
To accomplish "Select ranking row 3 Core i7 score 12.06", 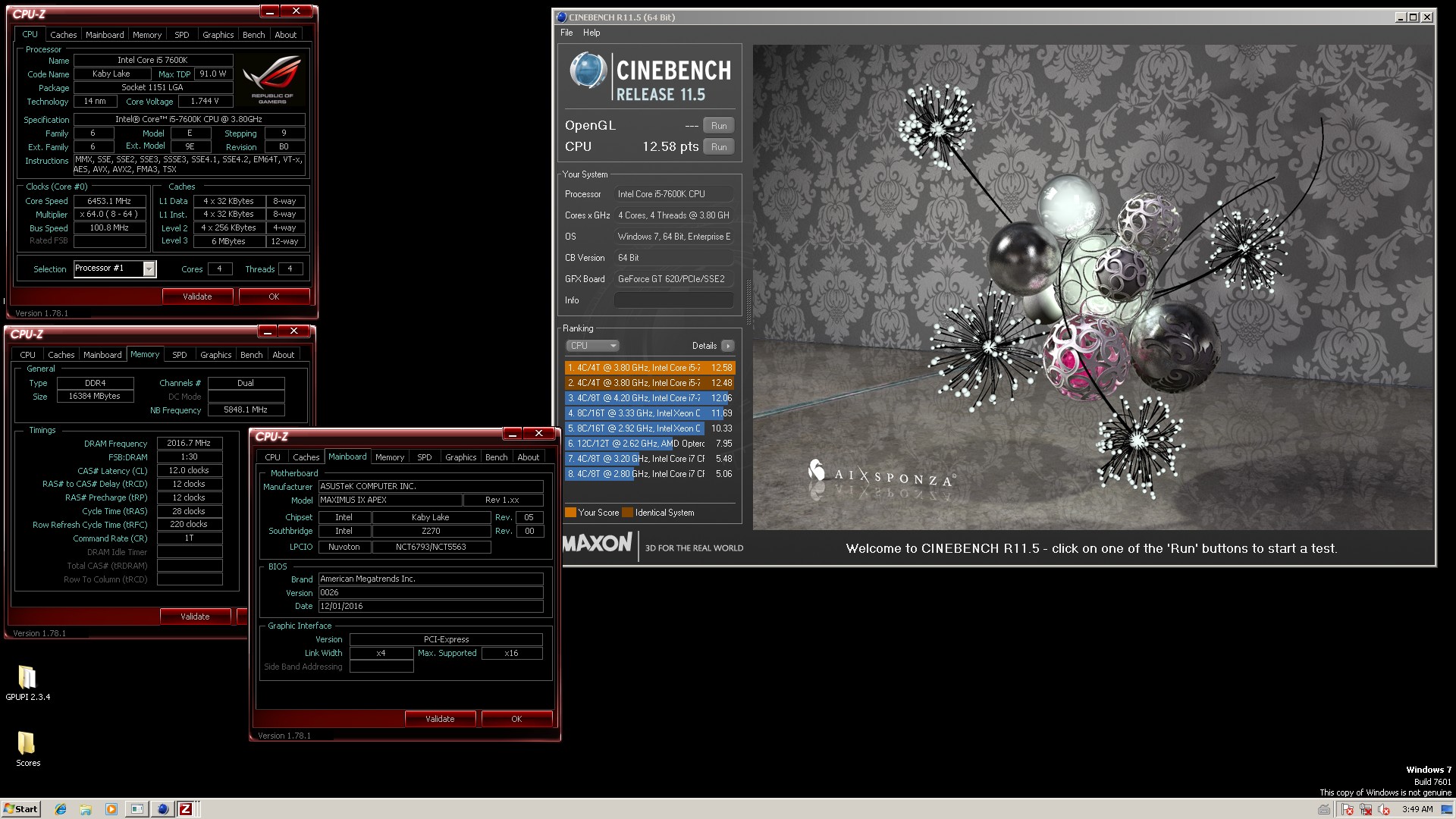I will 649,398.
